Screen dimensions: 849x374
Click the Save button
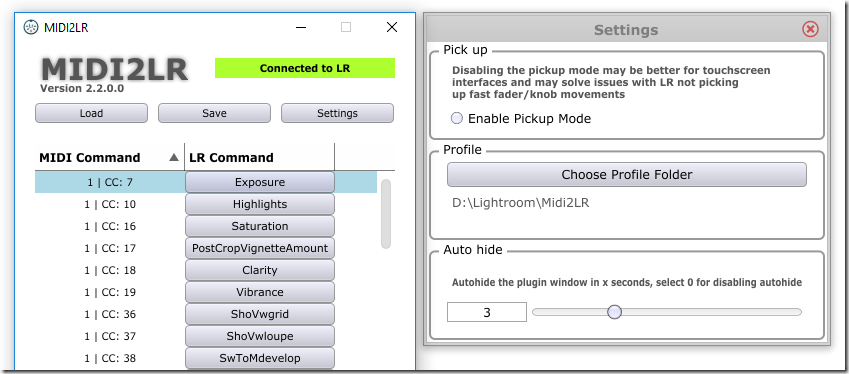pos(214,113)
